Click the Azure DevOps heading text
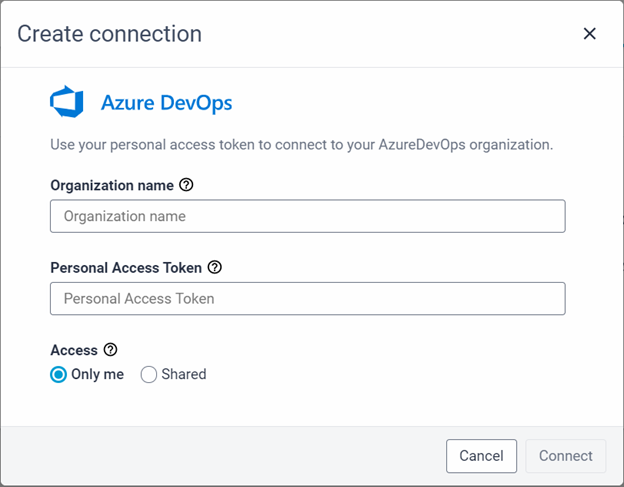Image resolution: width=624 pixels, height=487 pixels. tap(166, 103)
